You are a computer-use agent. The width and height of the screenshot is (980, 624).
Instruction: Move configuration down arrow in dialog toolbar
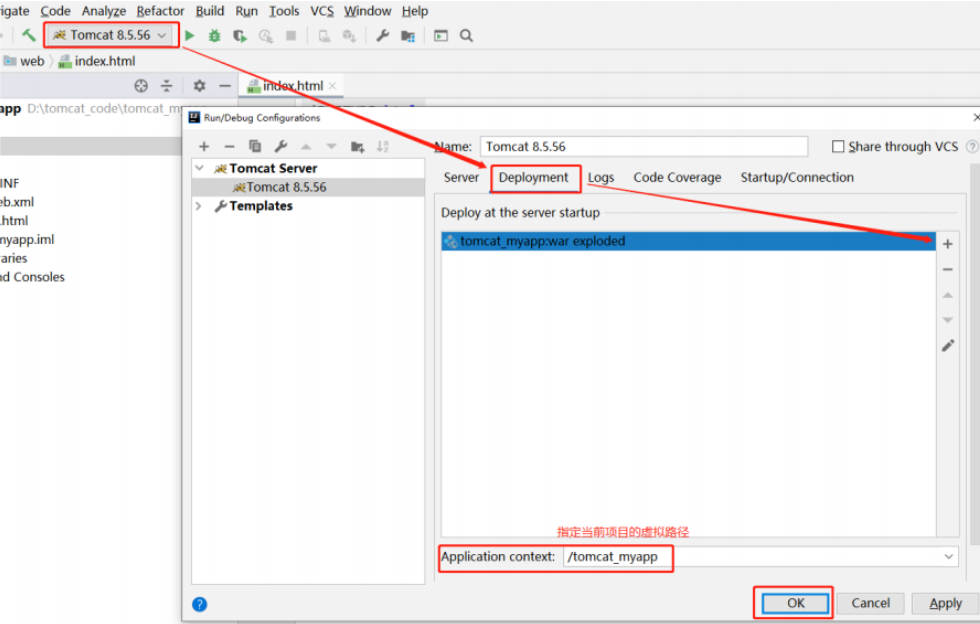tap(331, 147)
